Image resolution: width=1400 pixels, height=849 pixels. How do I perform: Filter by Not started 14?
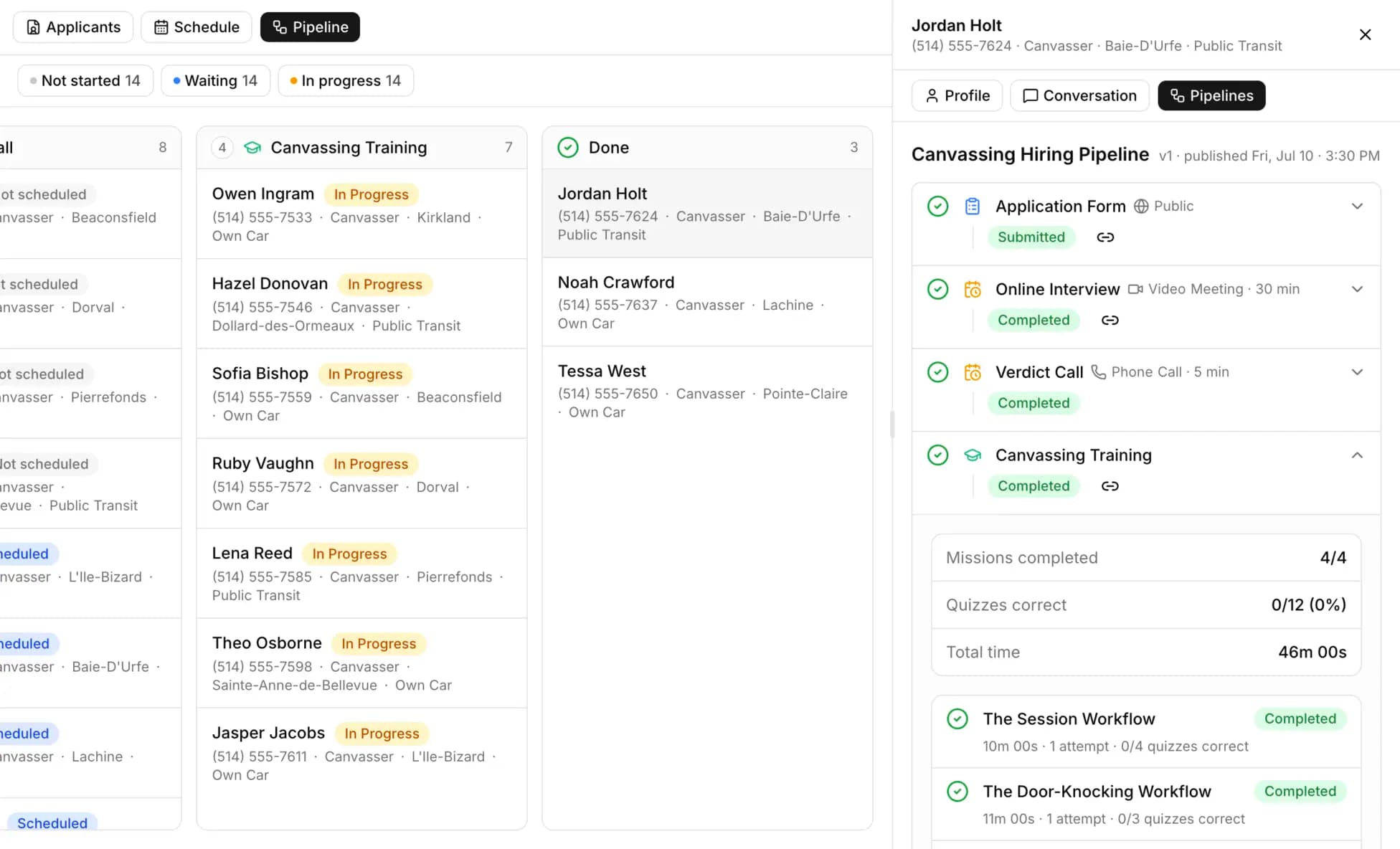coord(85,80)
